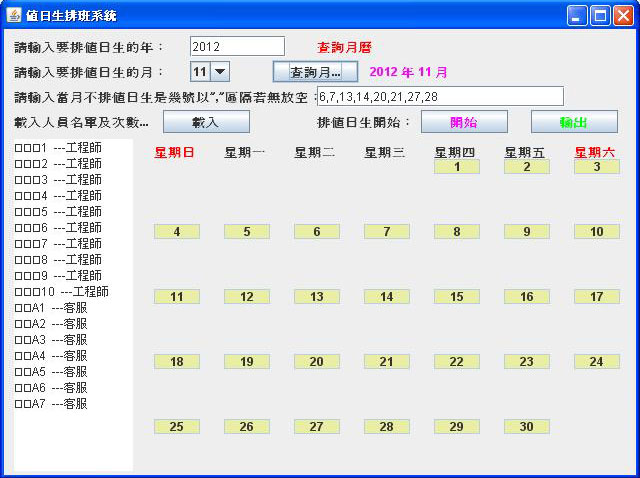
Task: Select day 16 on the calendar
Action: point(527,296)
